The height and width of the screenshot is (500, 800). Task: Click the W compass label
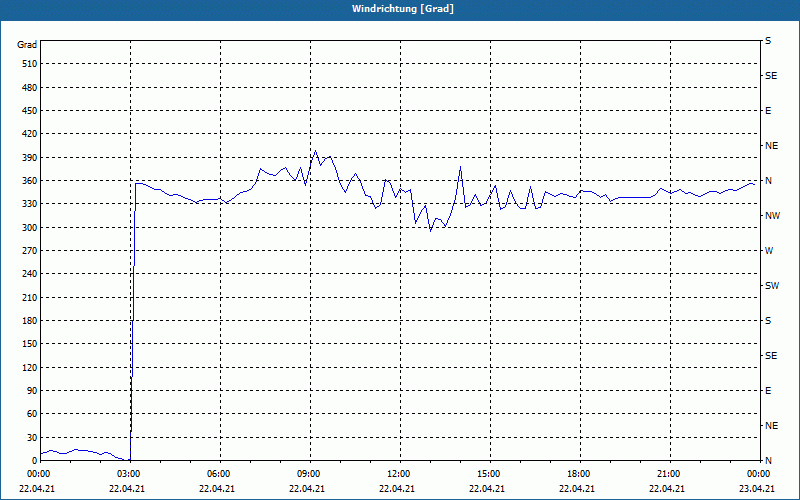tap(769, 251)
